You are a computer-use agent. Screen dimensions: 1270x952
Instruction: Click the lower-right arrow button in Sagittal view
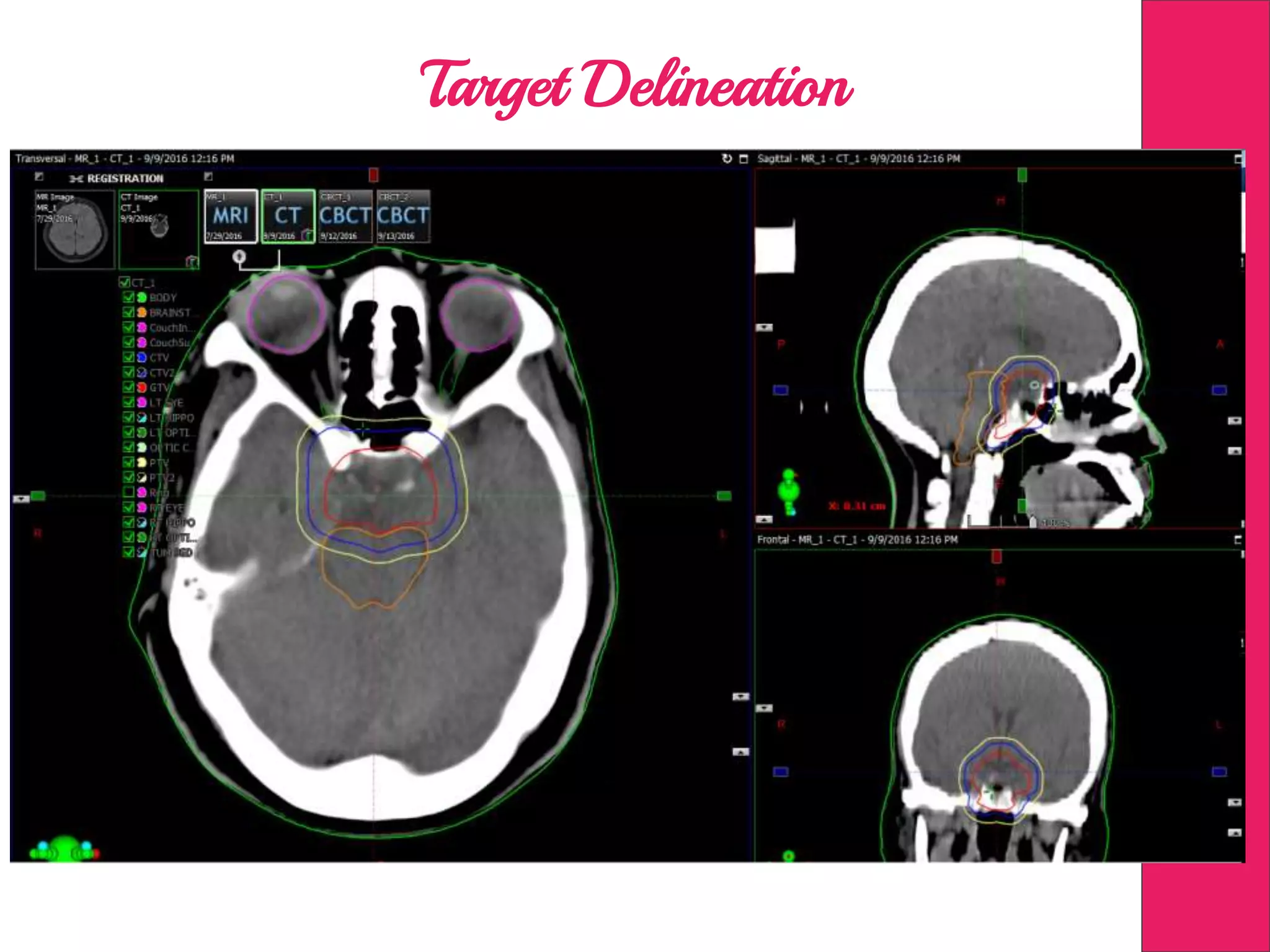(1235, 451)
